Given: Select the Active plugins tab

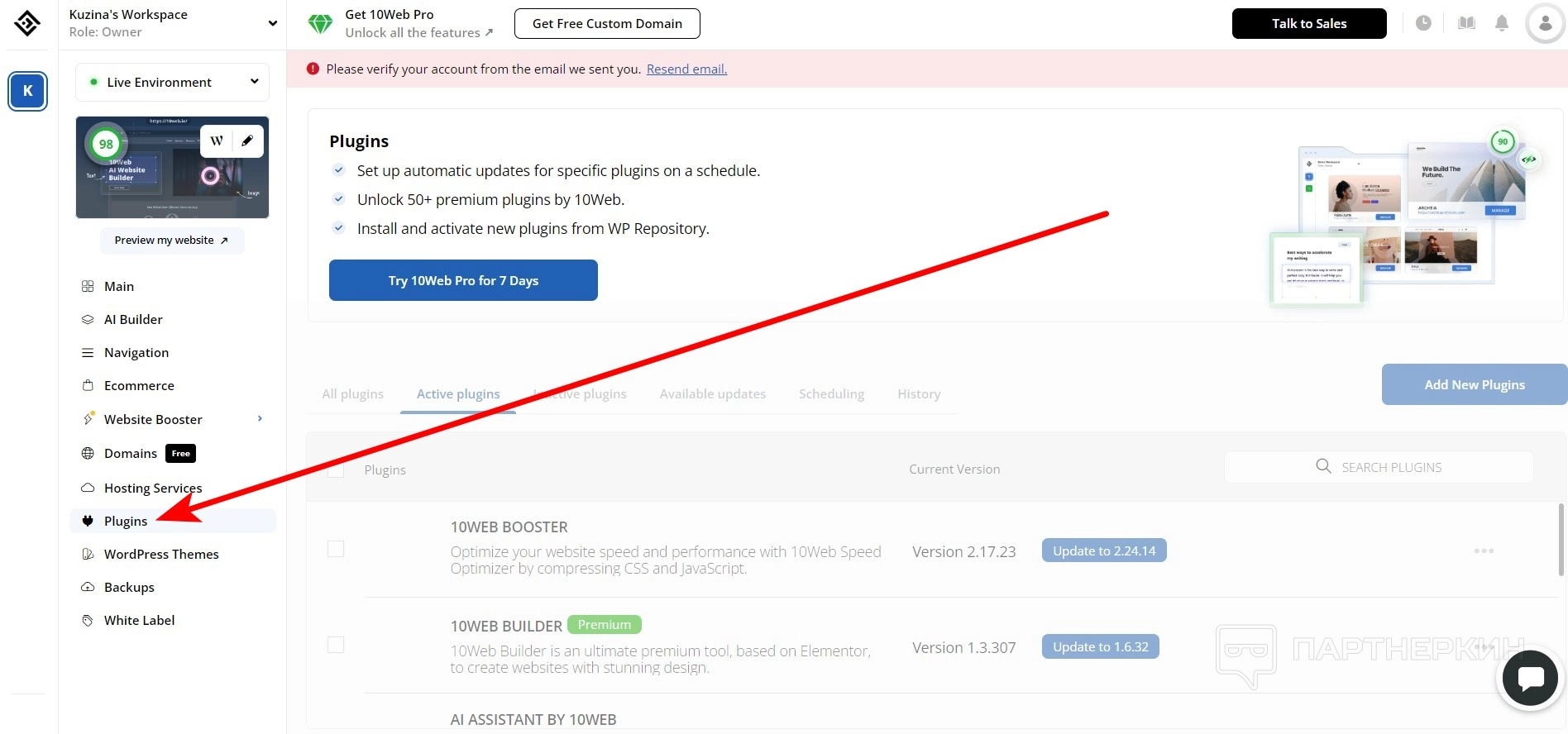Looking at the screenshot, I should [458, 393].
